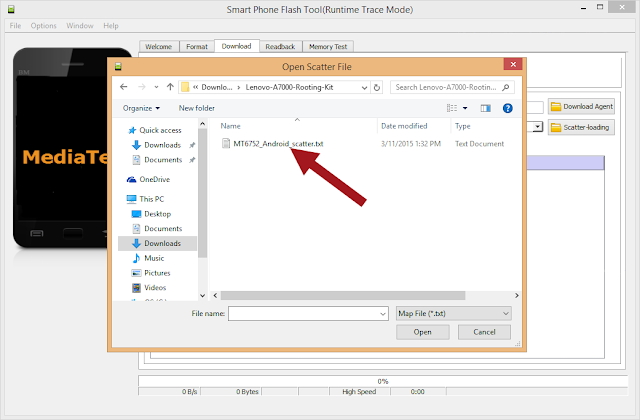Click the text file icon of MT6752_Android_scatter.txt
Screen dimensions: 640x420
(x=226, y=143)
